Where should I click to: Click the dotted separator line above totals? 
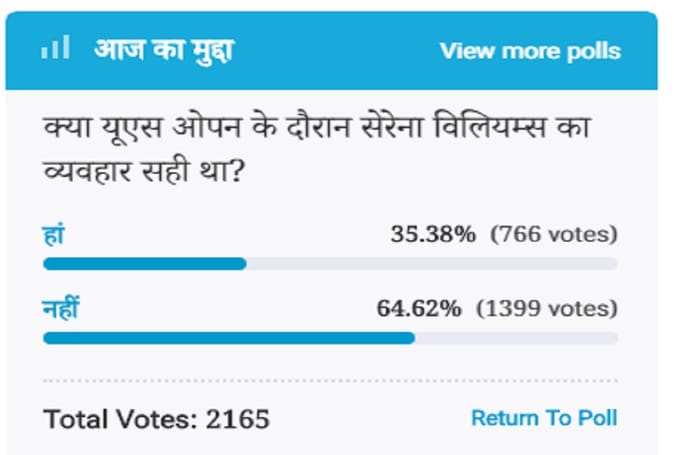coord(330,381)
